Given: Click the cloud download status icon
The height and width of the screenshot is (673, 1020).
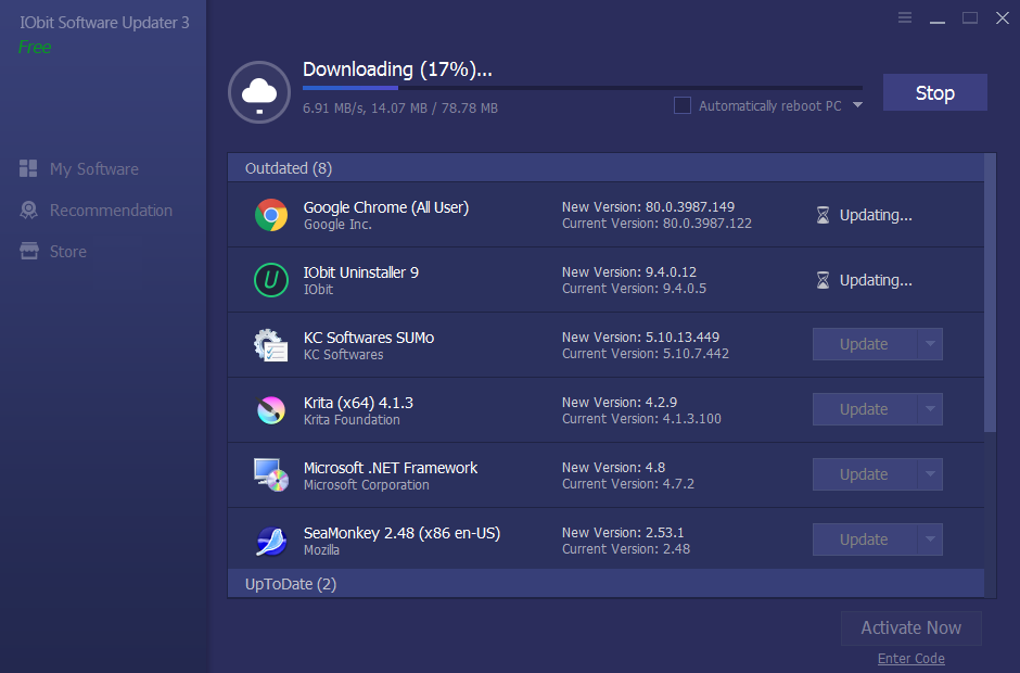Looking at the screenshot, I should (259, 92).
